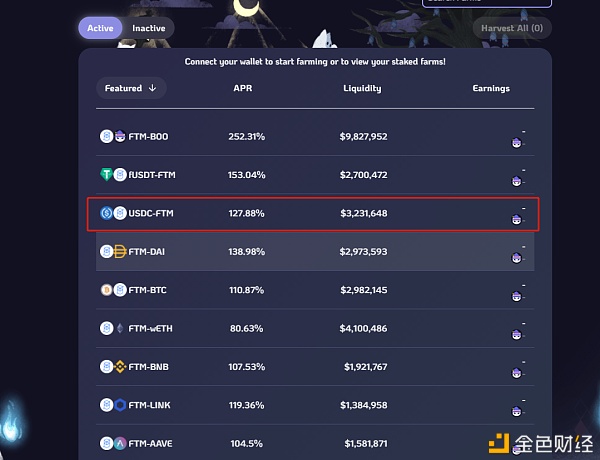Click the LINK hexagon icon
This screenshot has width=600, height=460.
(120, 405)
